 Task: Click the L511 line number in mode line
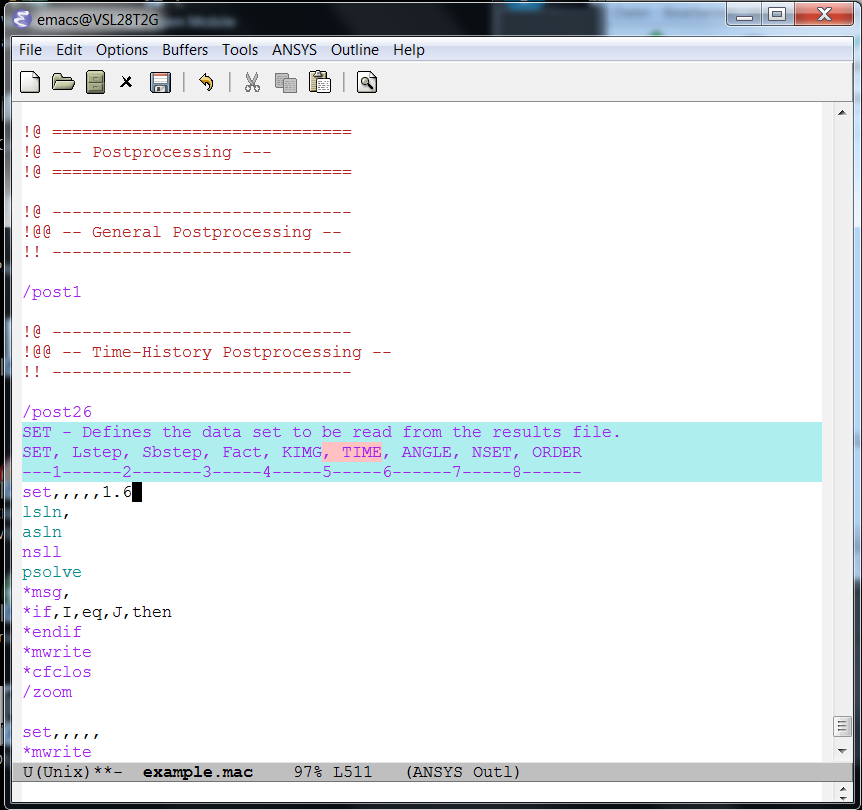352,772
